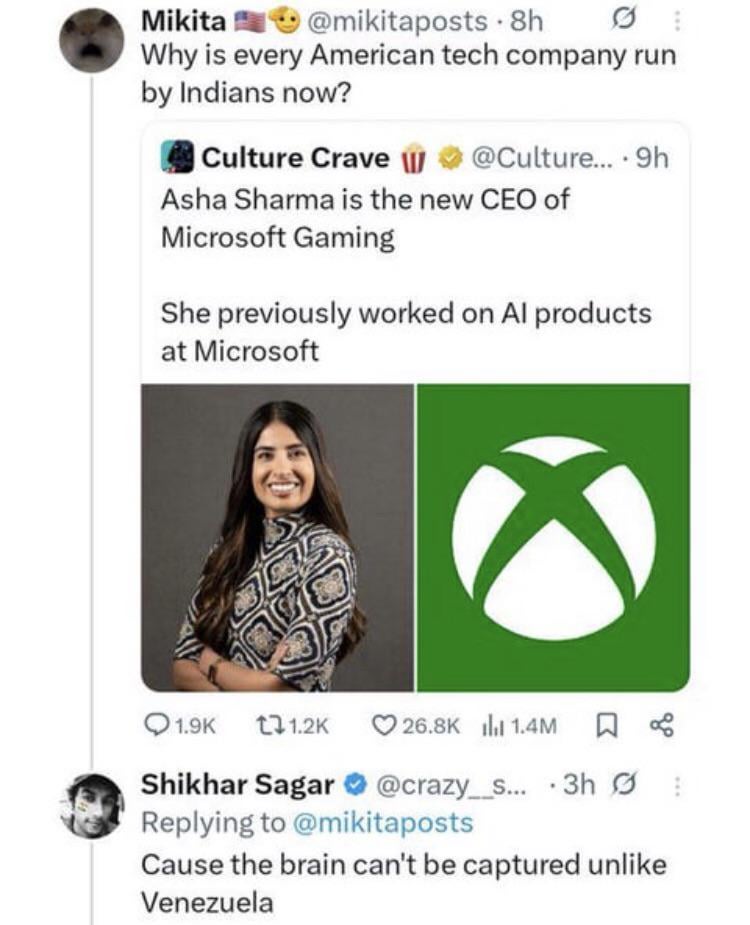Open the Culture Crave account name
This screenshot has height=925, width=750.
pyautogui.click(x=295, y=157)
